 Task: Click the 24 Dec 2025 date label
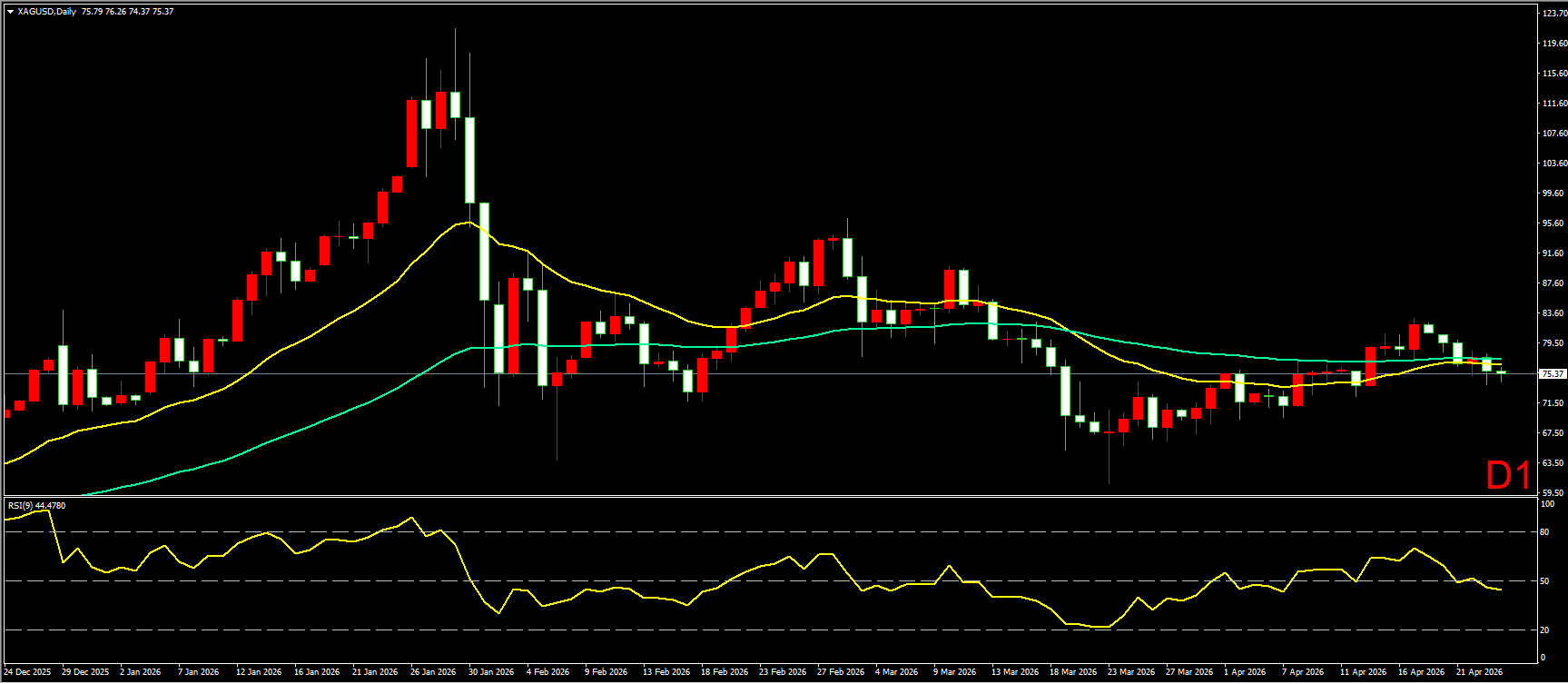(27, 672)
